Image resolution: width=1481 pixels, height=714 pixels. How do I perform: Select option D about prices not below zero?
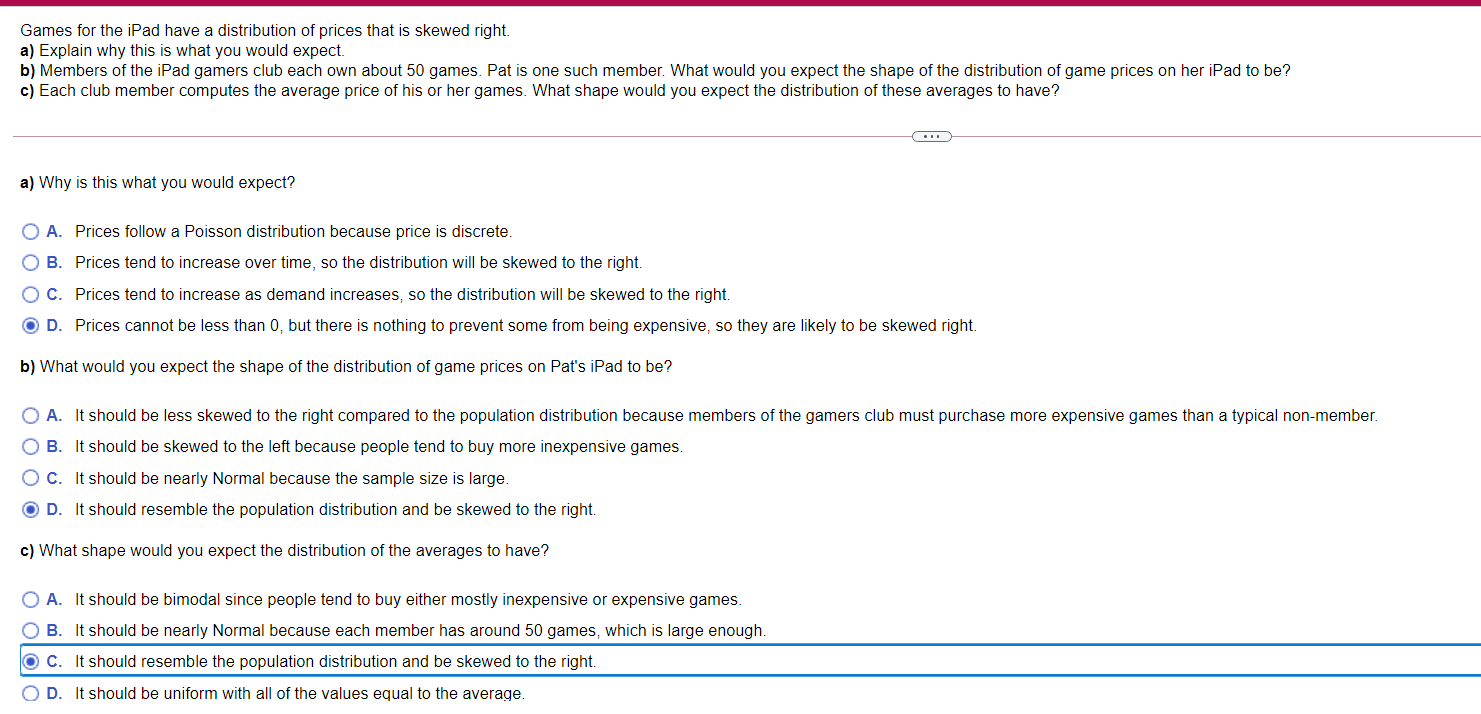(30, 325)
